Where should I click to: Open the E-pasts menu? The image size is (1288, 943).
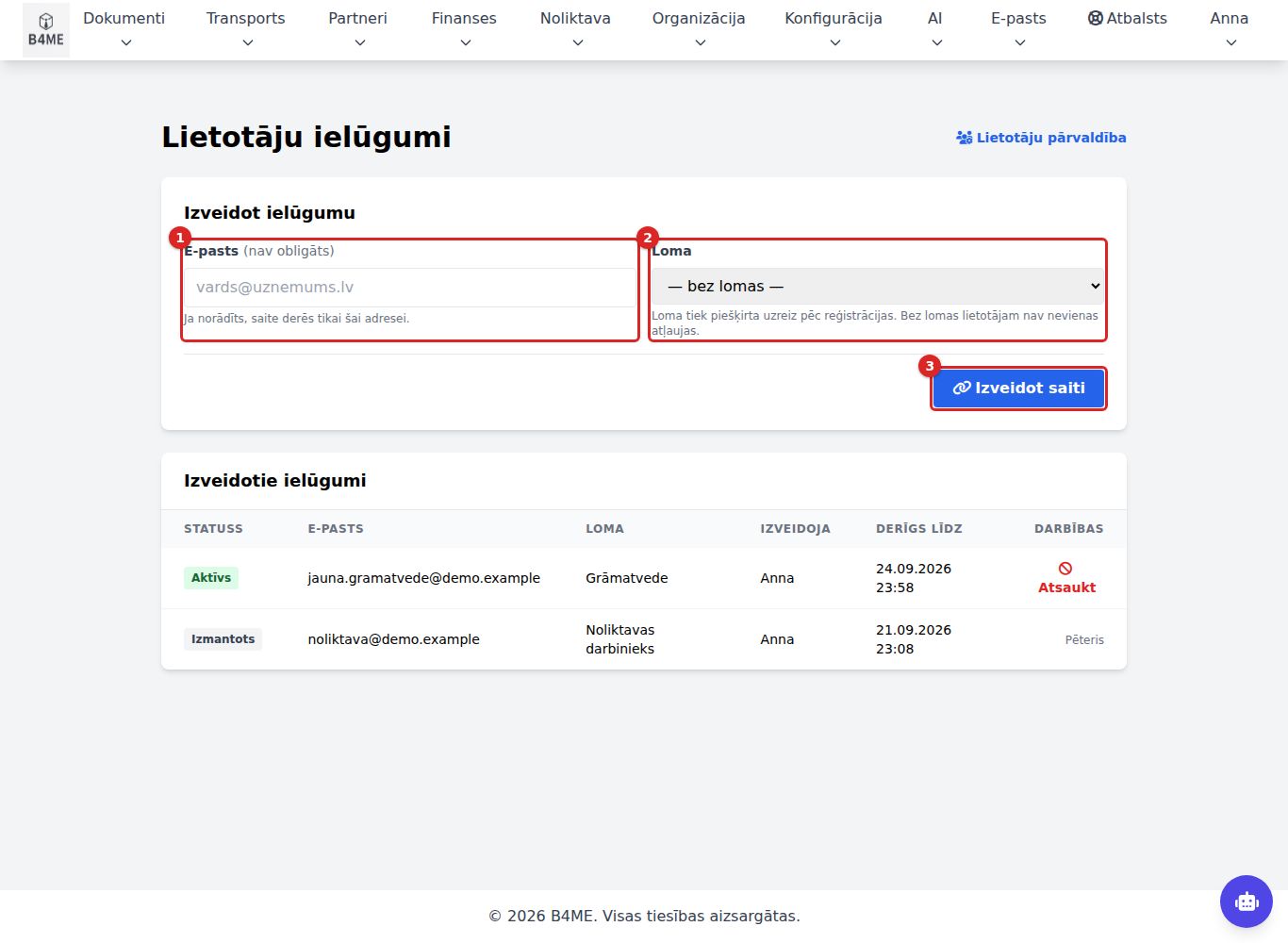tap(1018, 30)
